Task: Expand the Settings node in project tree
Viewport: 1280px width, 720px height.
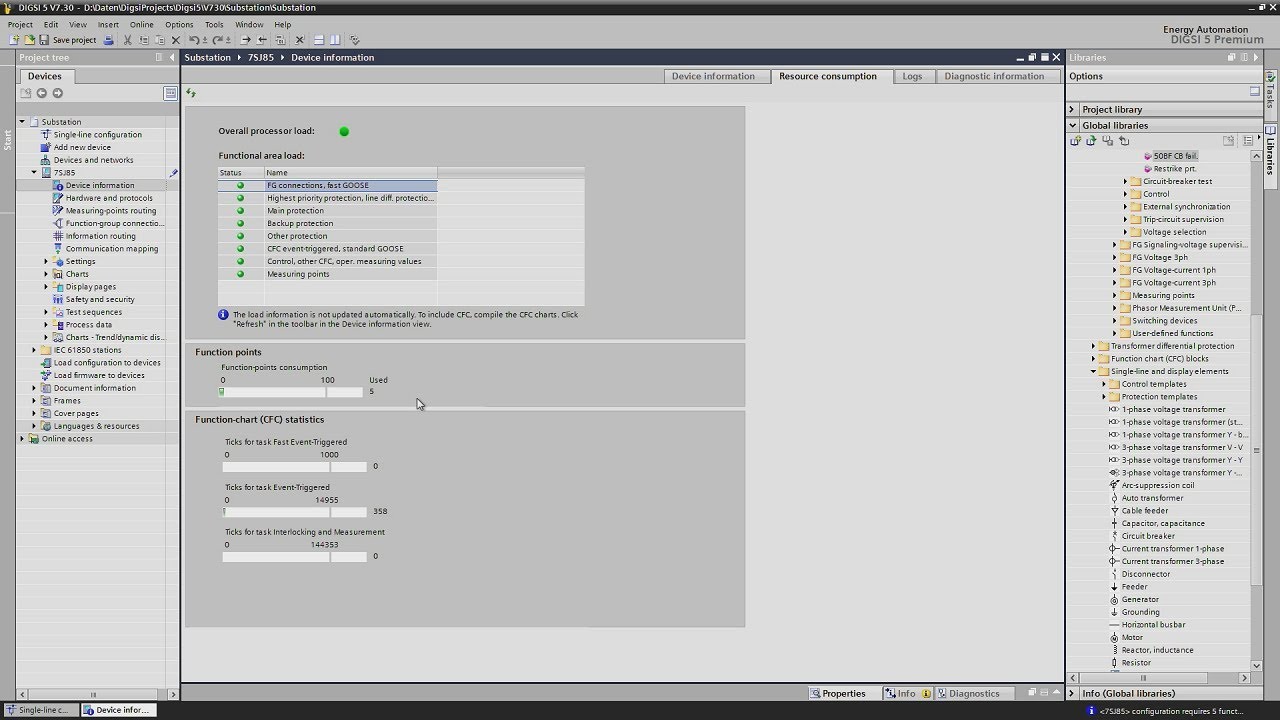Action: (x=46, y=261)
